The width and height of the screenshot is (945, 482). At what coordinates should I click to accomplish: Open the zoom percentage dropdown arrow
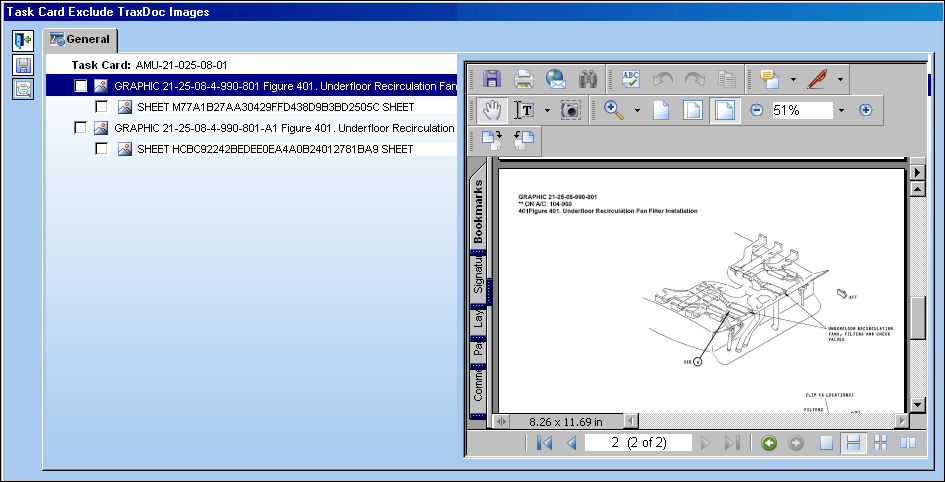(x=841, y=110)
